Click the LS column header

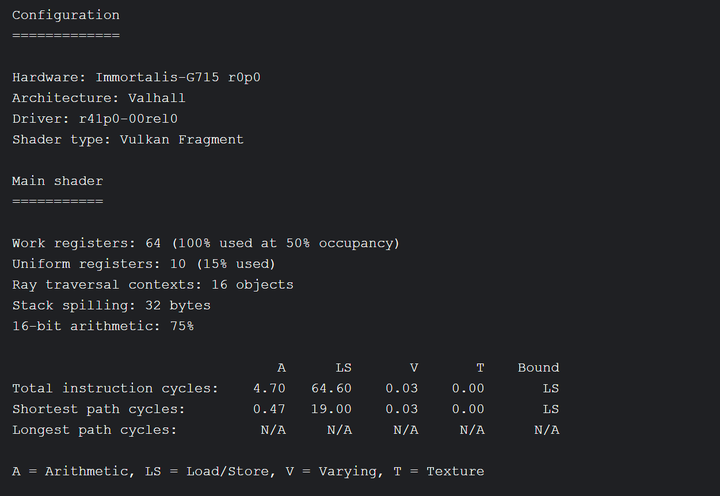click(343, 368)
